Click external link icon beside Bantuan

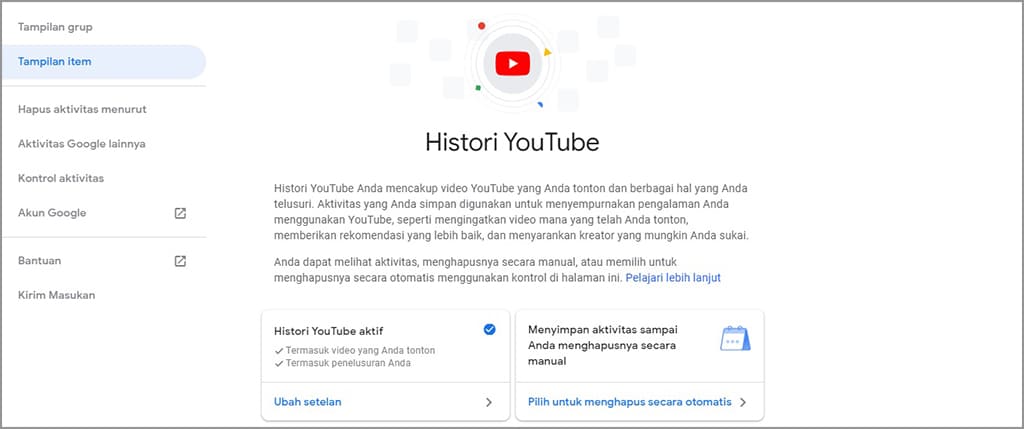[x=180, y=261]
